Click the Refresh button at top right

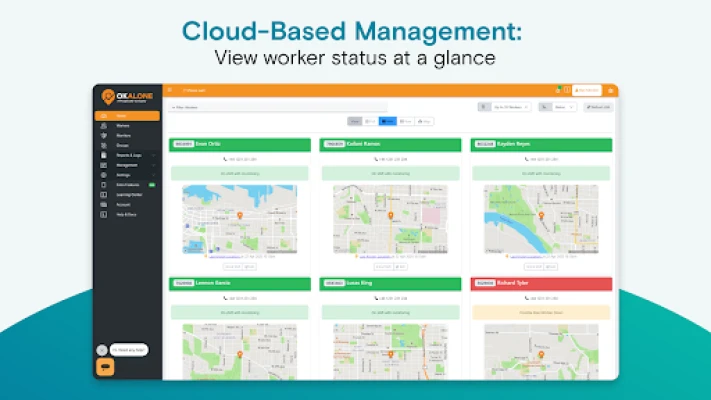point(598,106)
